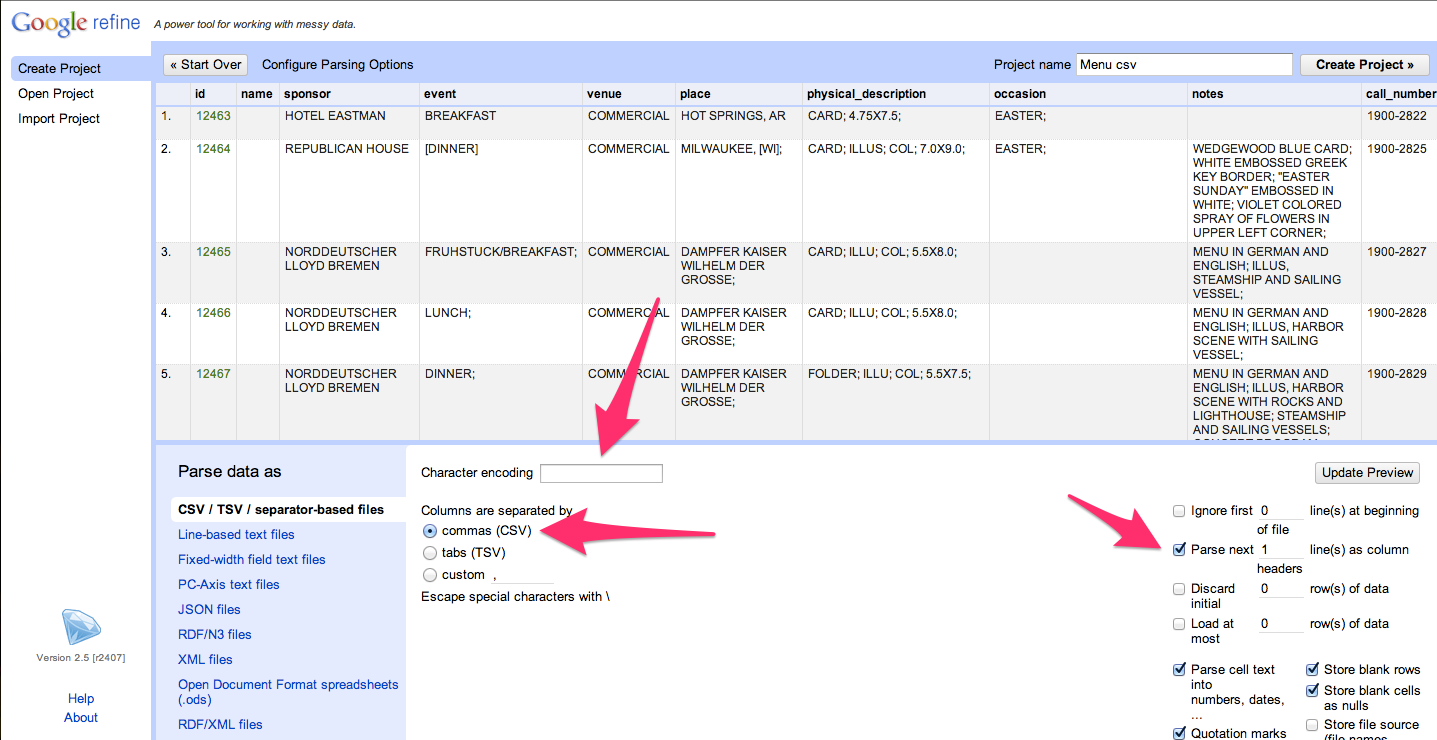Screen dimensions: 1437x740
Task: Select RDF/XML files format
Action: [x=220, y=725]
